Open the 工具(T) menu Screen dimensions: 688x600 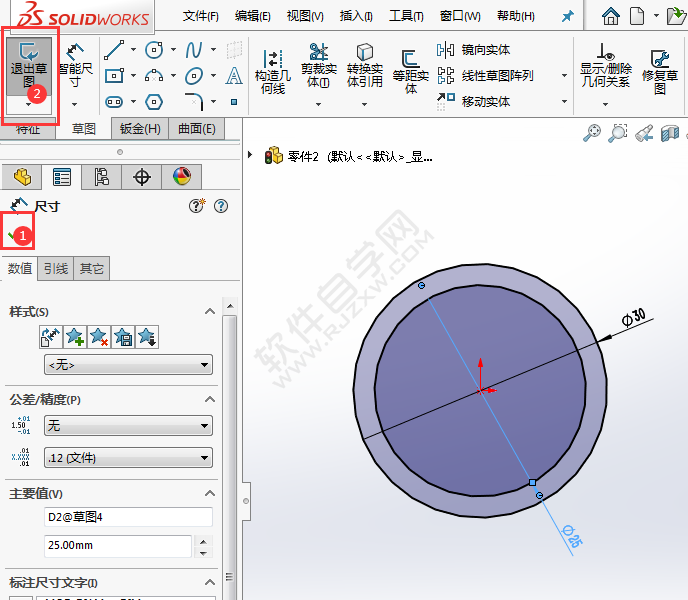pyautogui.click(x=406, y=17)
